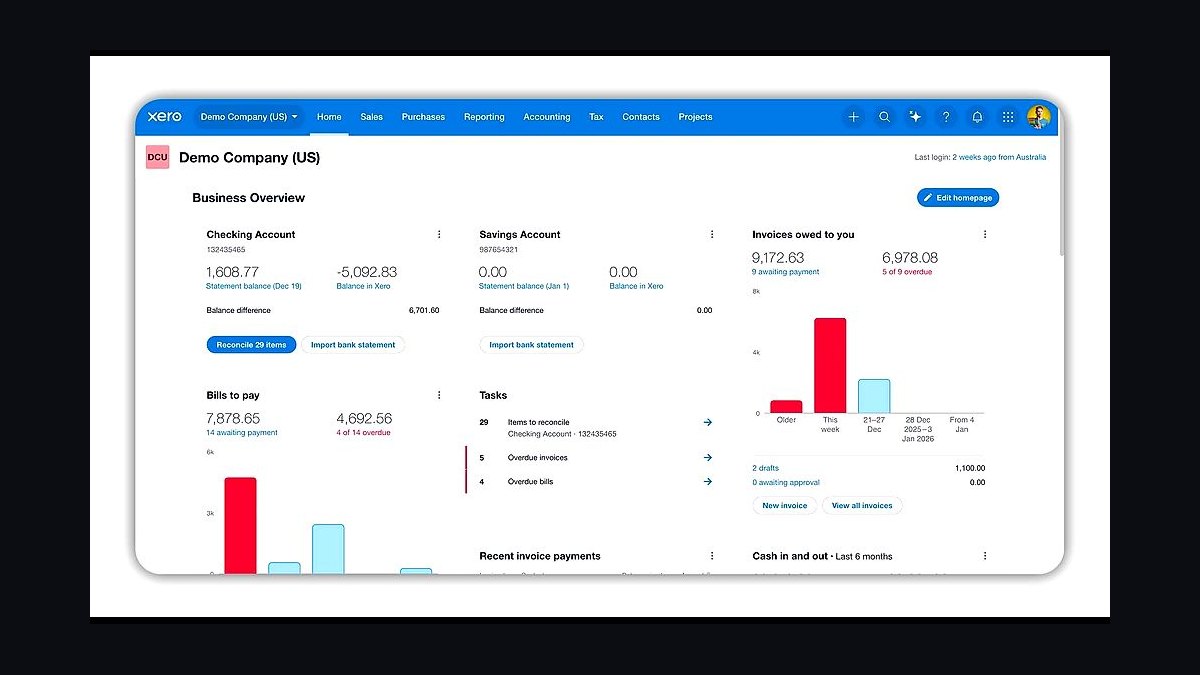
Task: Open the Sales menu
Action: coord(372,117)
